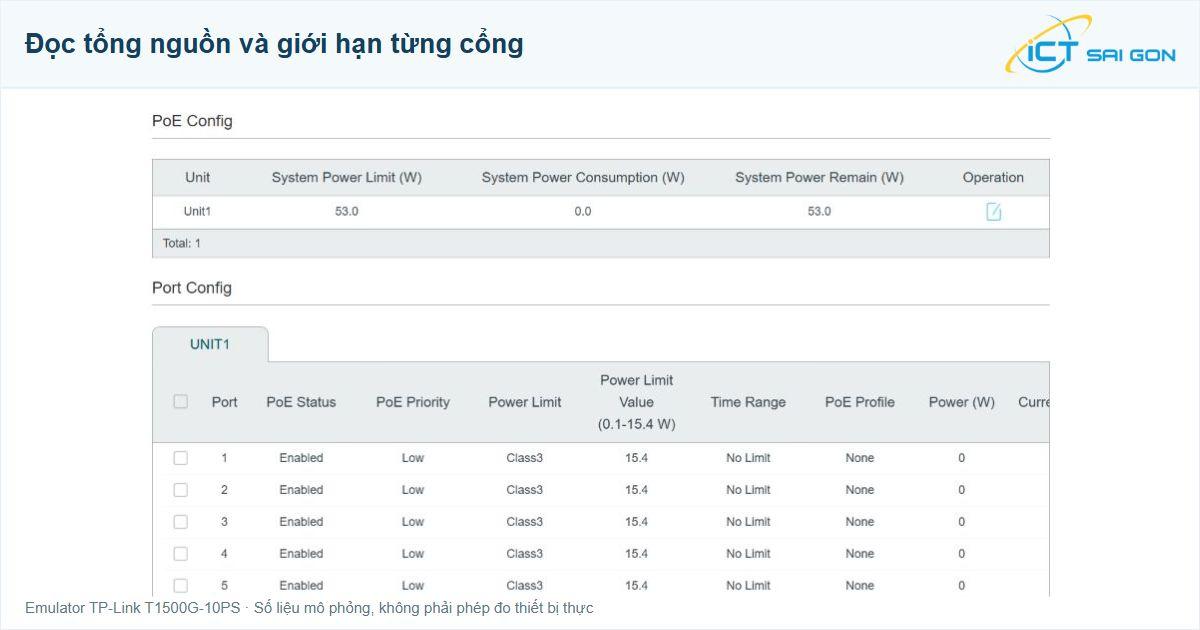Click the ICT Sai Gon logo
This screenshot has width=1200, height=630.
pyautogui.click(x=1090, y=45)
